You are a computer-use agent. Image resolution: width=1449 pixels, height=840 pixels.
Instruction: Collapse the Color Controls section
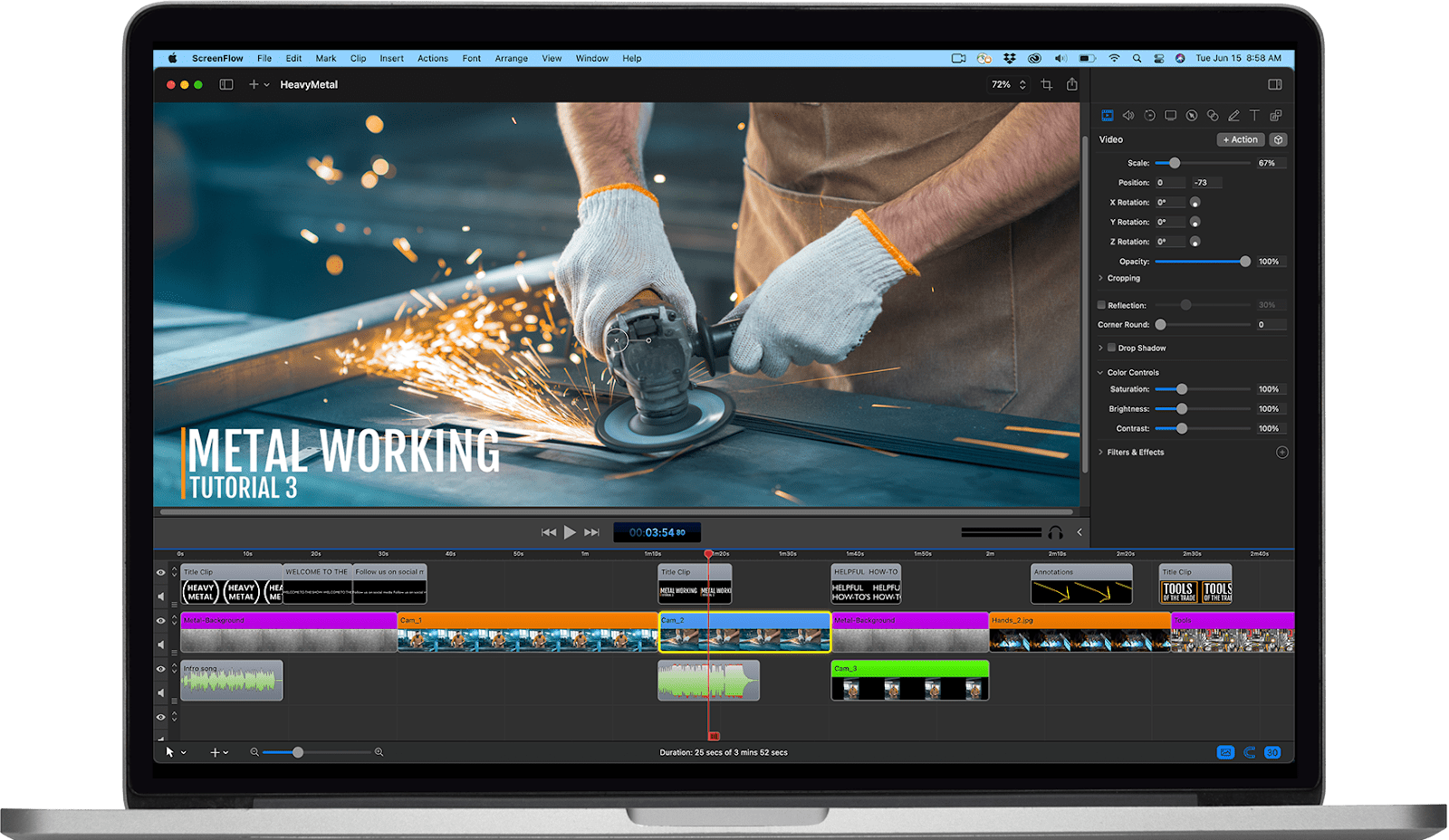(1099, 372)
